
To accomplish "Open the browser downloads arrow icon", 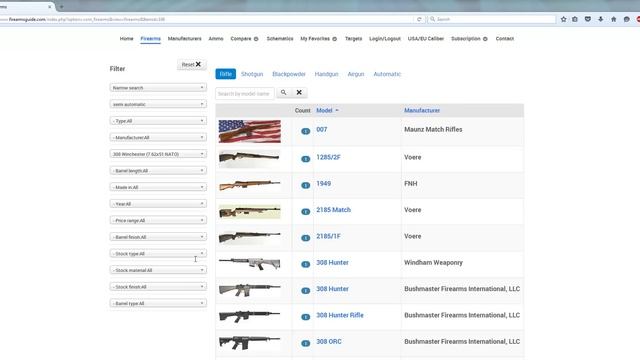I will (x=600, y=19).
